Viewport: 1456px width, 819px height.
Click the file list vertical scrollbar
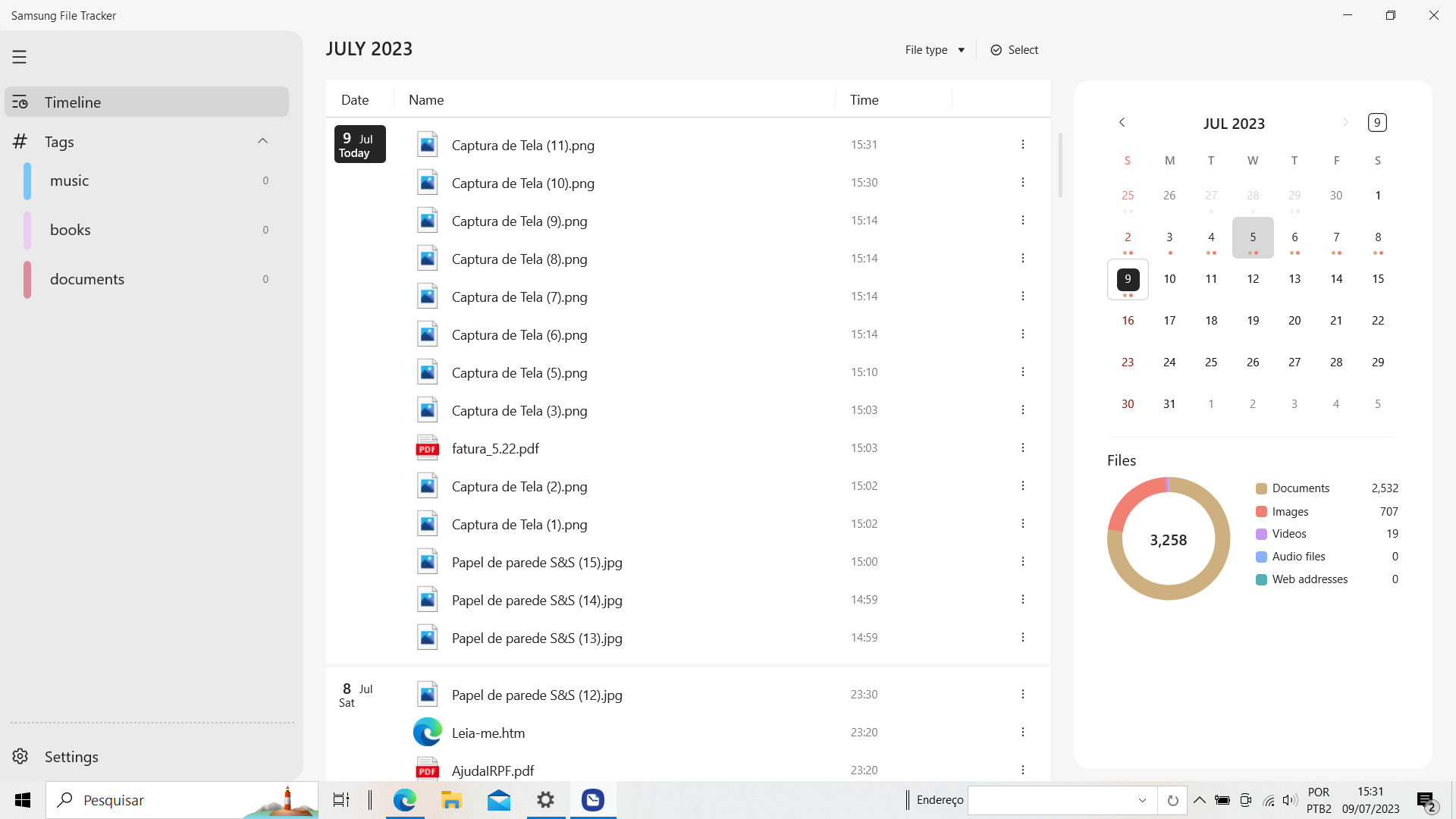click(x=1060, y=165)
